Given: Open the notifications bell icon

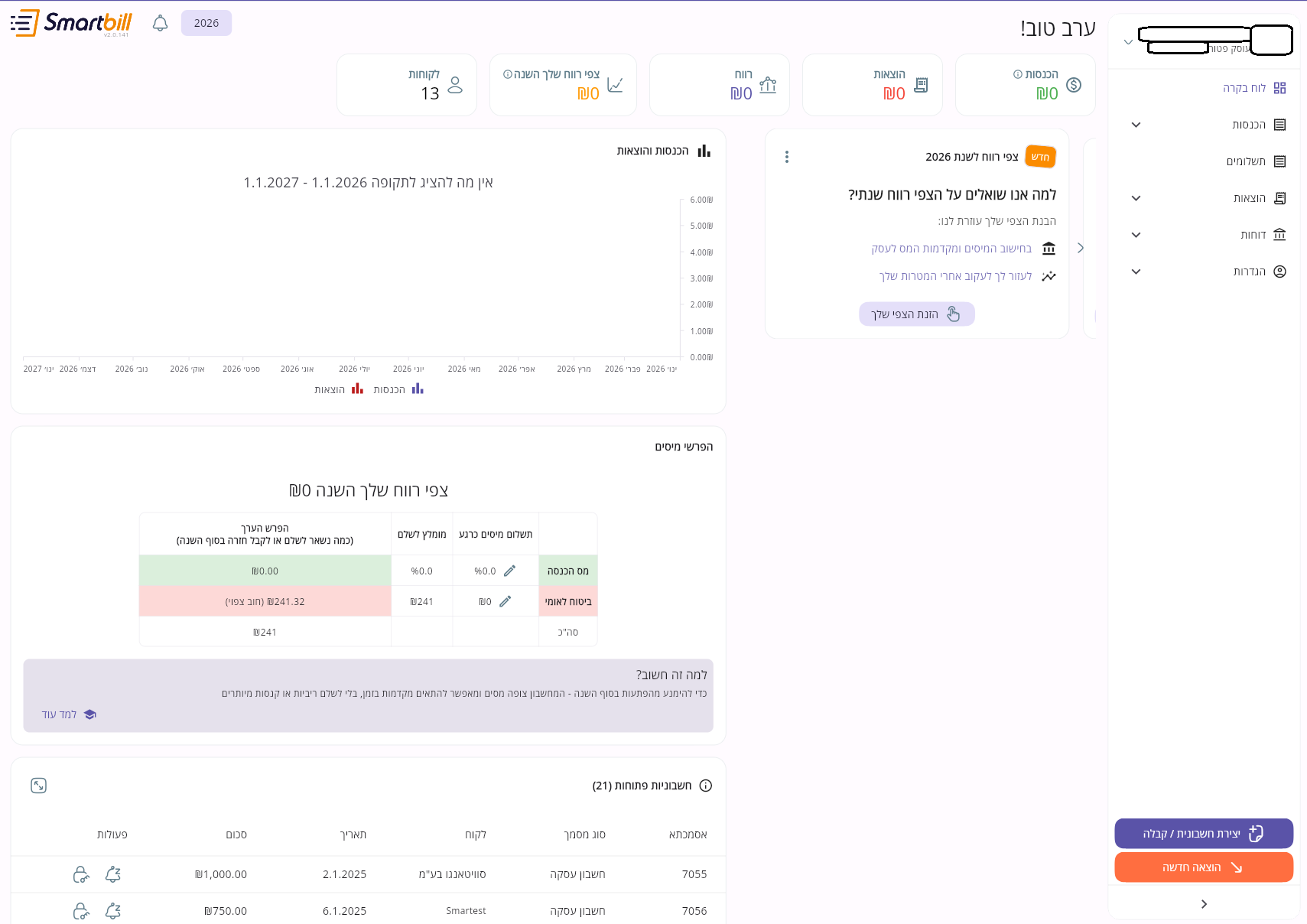Looking at the screenshot, I should tap(160, 23).
